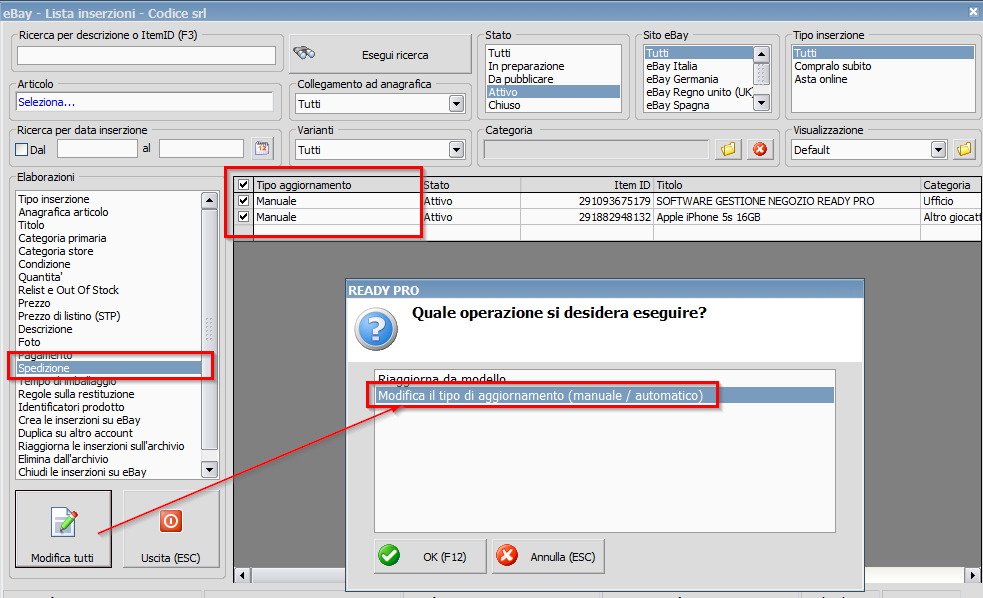Image resolution: width=983 pixels, height=598 pixels.
Task: Click the description or ItemID search field
Action: 146,55
